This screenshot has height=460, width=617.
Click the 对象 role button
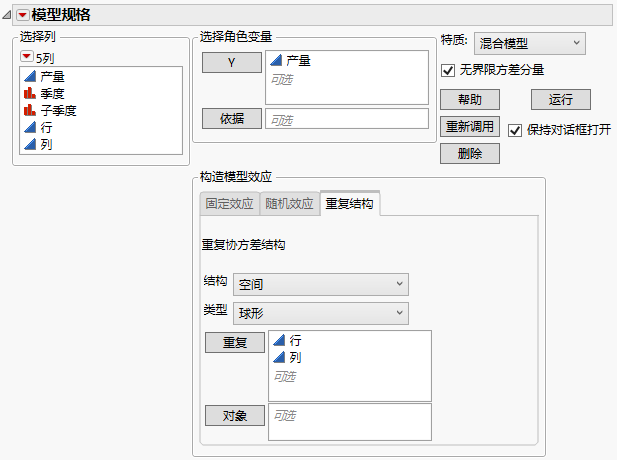[x=234, y=415]
